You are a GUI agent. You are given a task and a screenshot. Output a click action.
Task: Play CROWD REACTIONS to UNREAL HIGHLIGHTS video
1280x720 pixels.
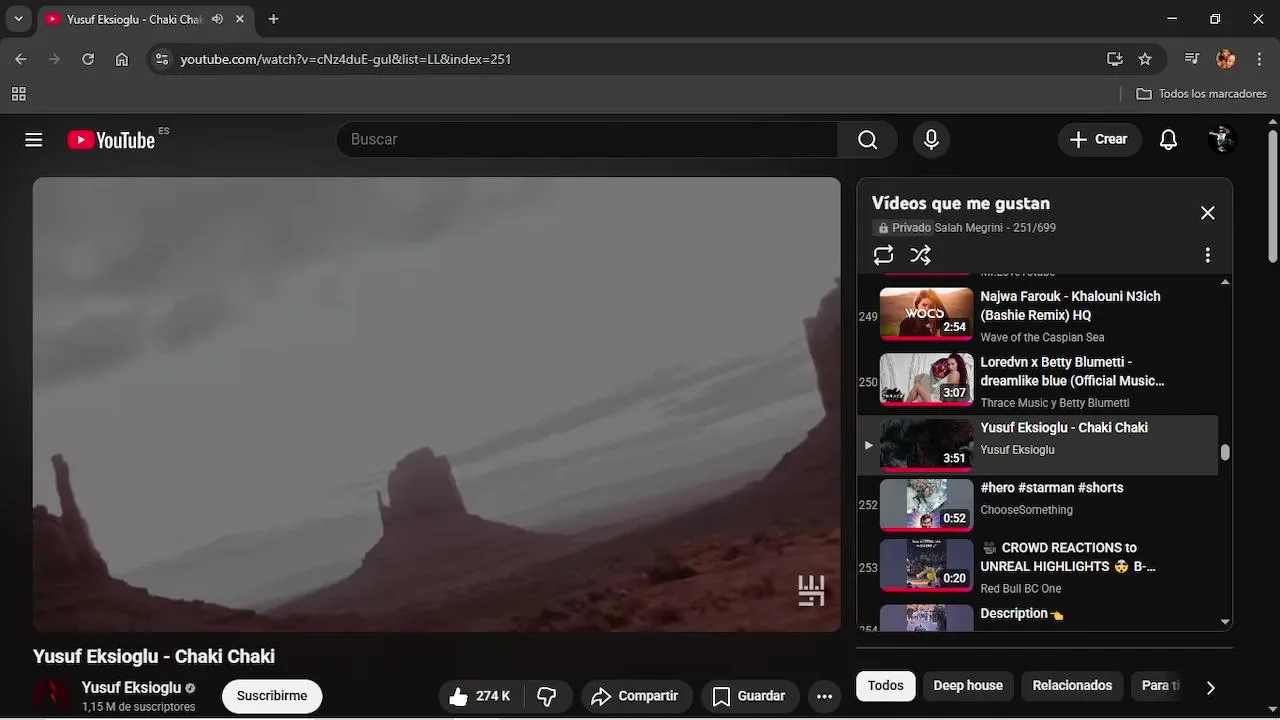pos(1038,567)
